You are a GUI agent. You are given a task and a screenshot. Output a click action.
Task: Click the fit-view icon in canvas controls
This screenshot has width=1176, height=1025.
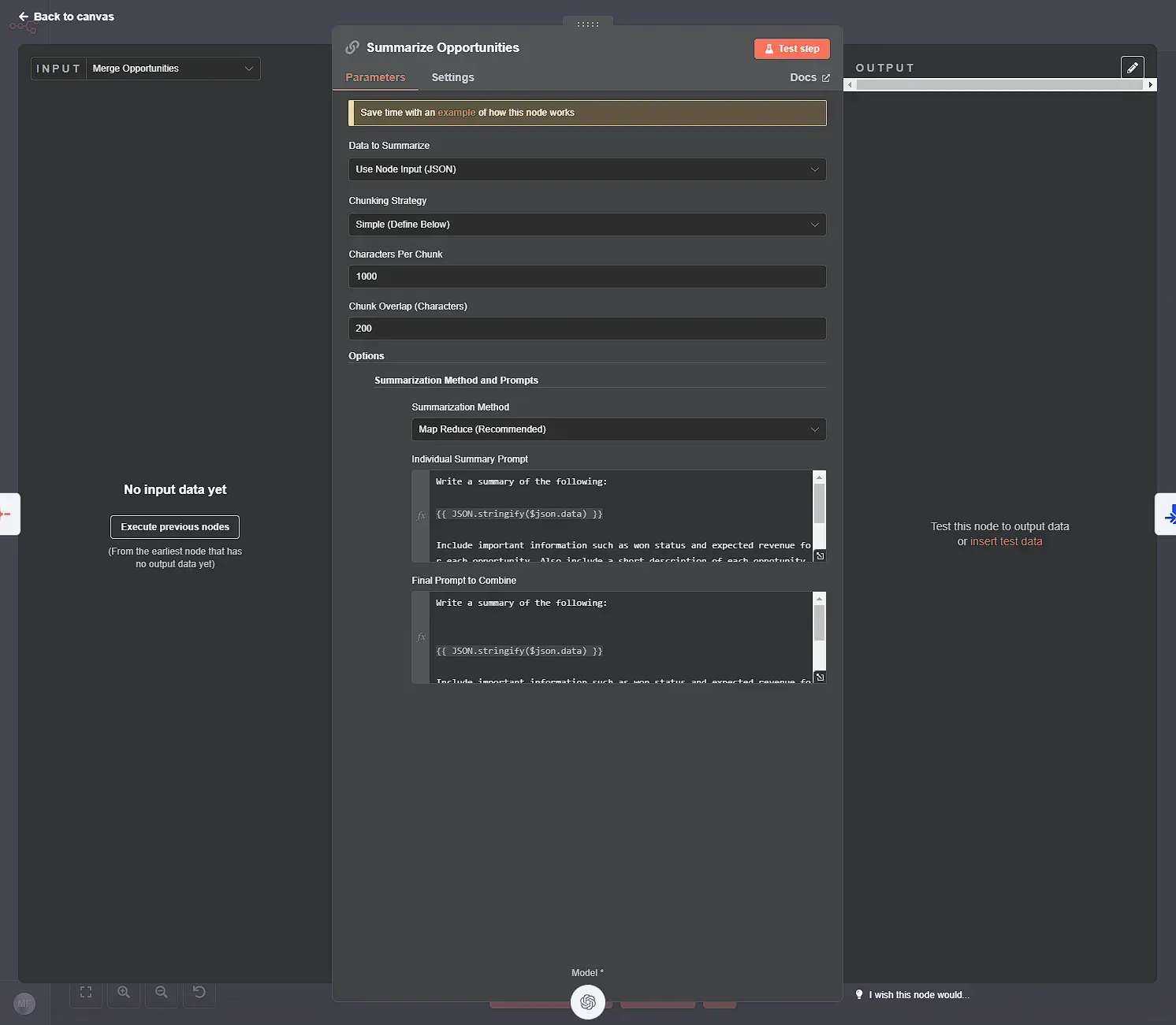pyautogui.click(x=85, y=992)
